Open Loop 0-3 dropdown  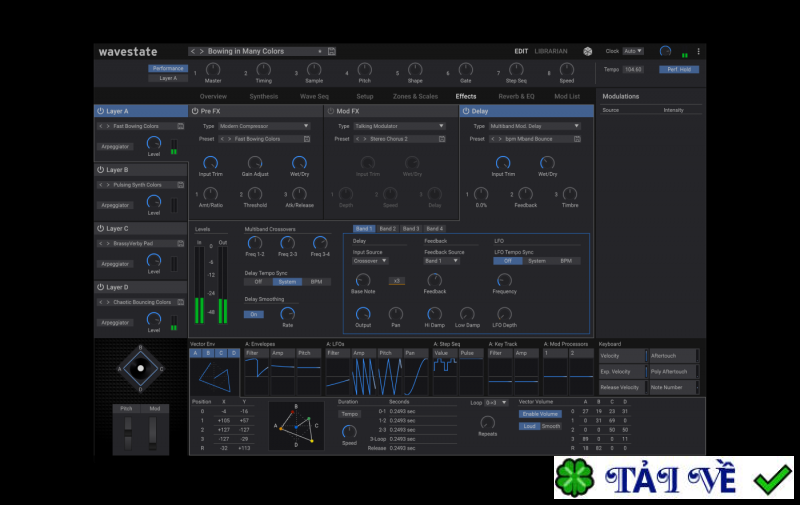(496, 402)
